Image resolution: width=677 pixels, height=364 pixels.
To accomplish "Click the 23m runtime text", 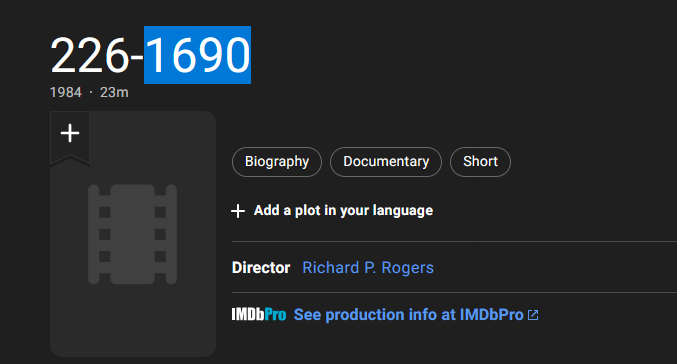I will 114,92.
